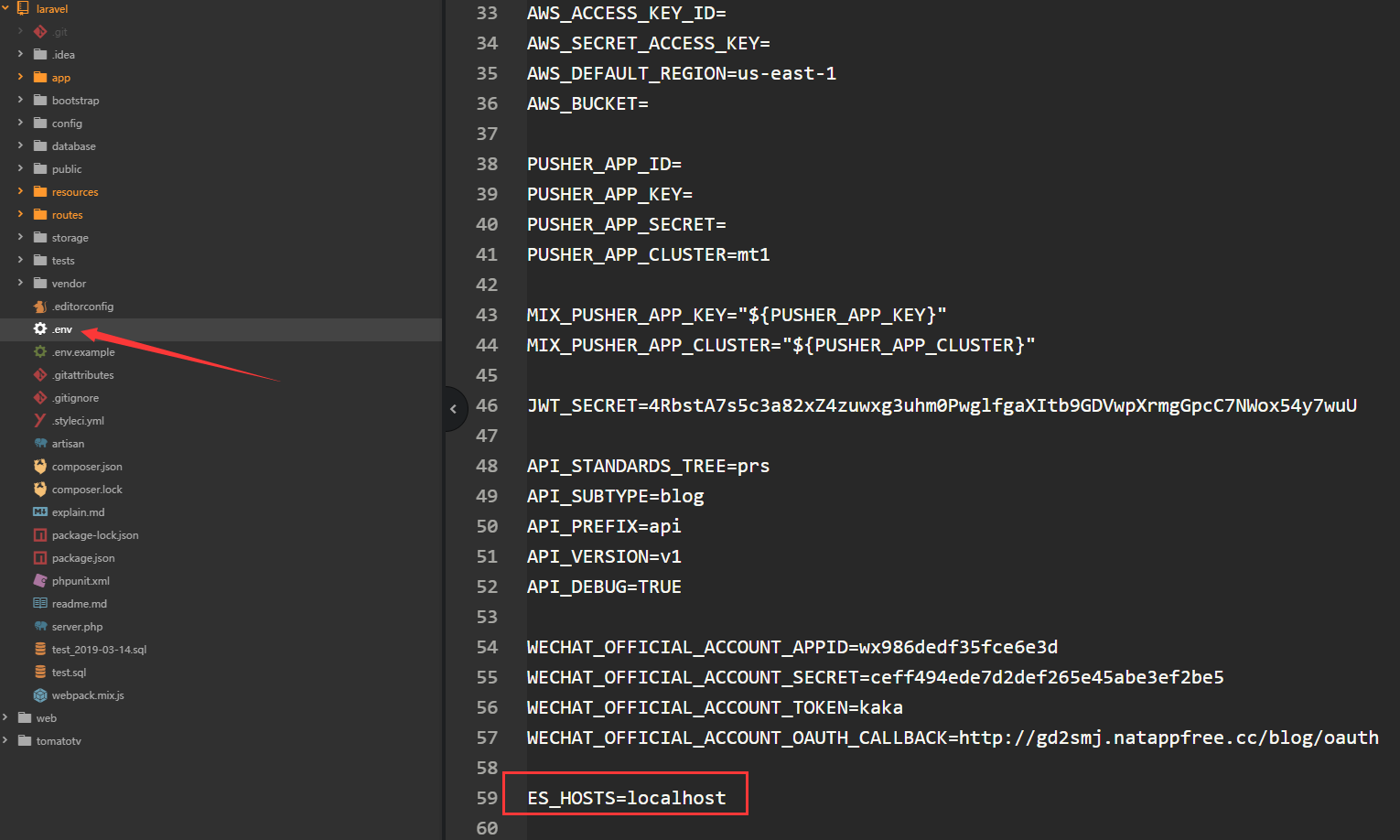Click line number 46 in gutter
This screenshot has width=1400, height=840.
(487, 405)
